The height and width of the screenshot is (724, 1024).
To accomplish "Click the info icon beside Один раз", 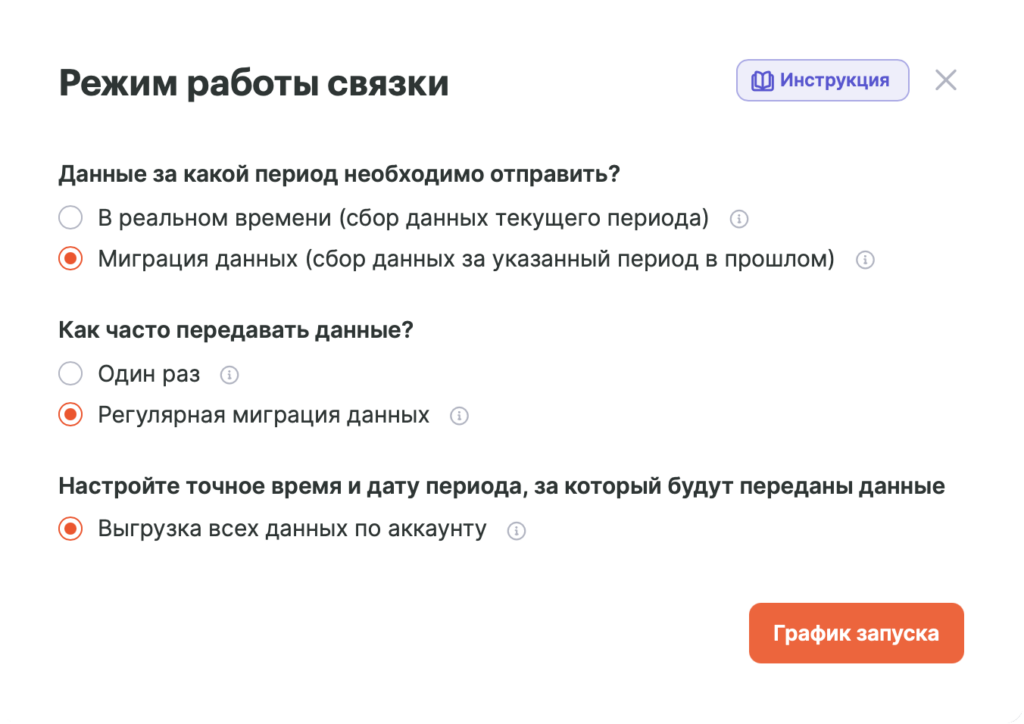I will 229,375.
